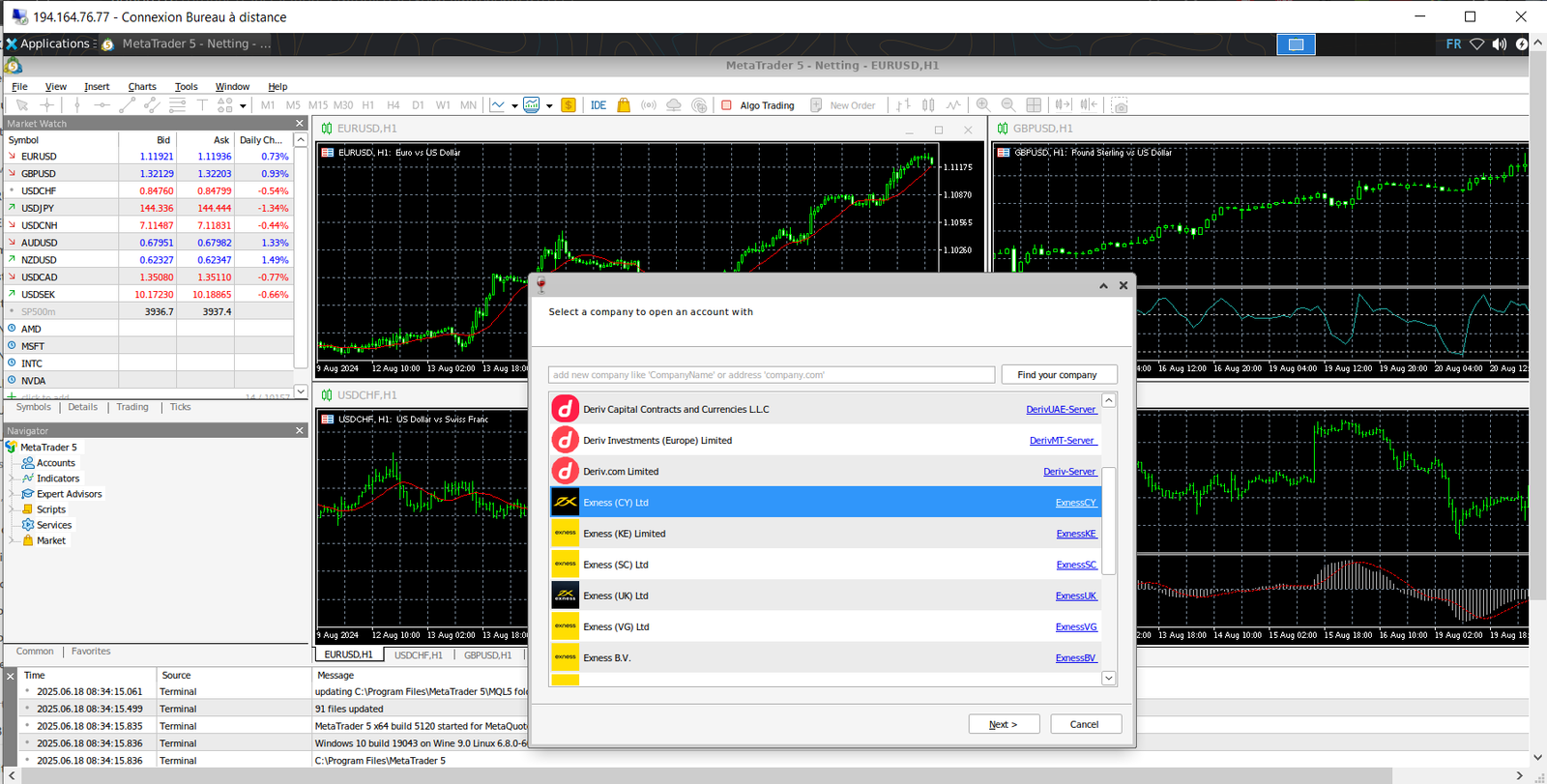Switch to Ticks tab in Market Watch
The height and width of the screenshot is (784, 1547).
click(x=180, y=407)
